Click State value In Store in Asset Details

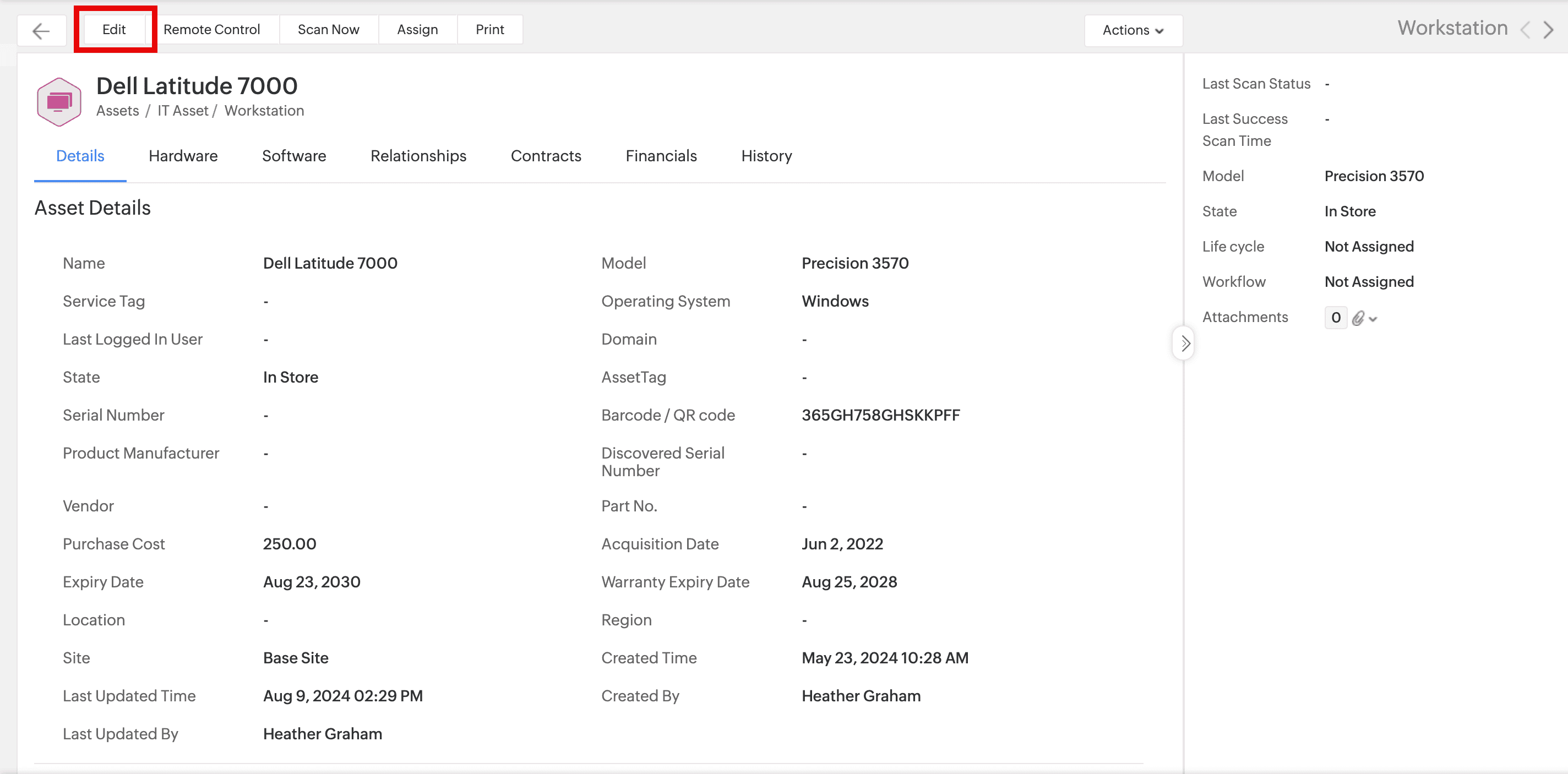point(290,377)
